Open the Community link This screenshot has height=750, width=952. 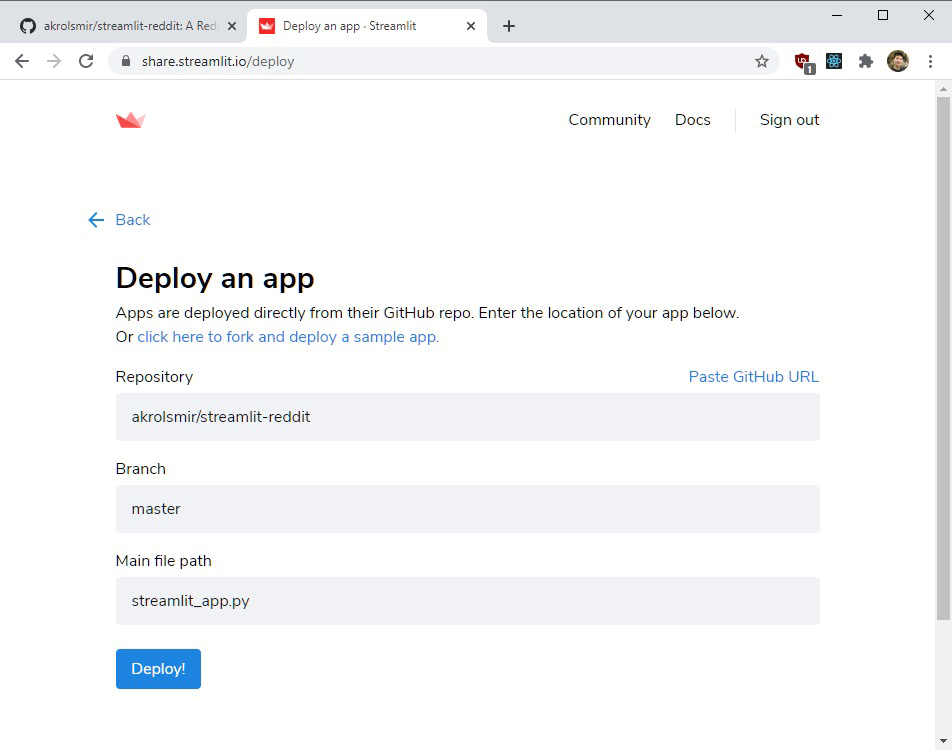pos(610,120)
